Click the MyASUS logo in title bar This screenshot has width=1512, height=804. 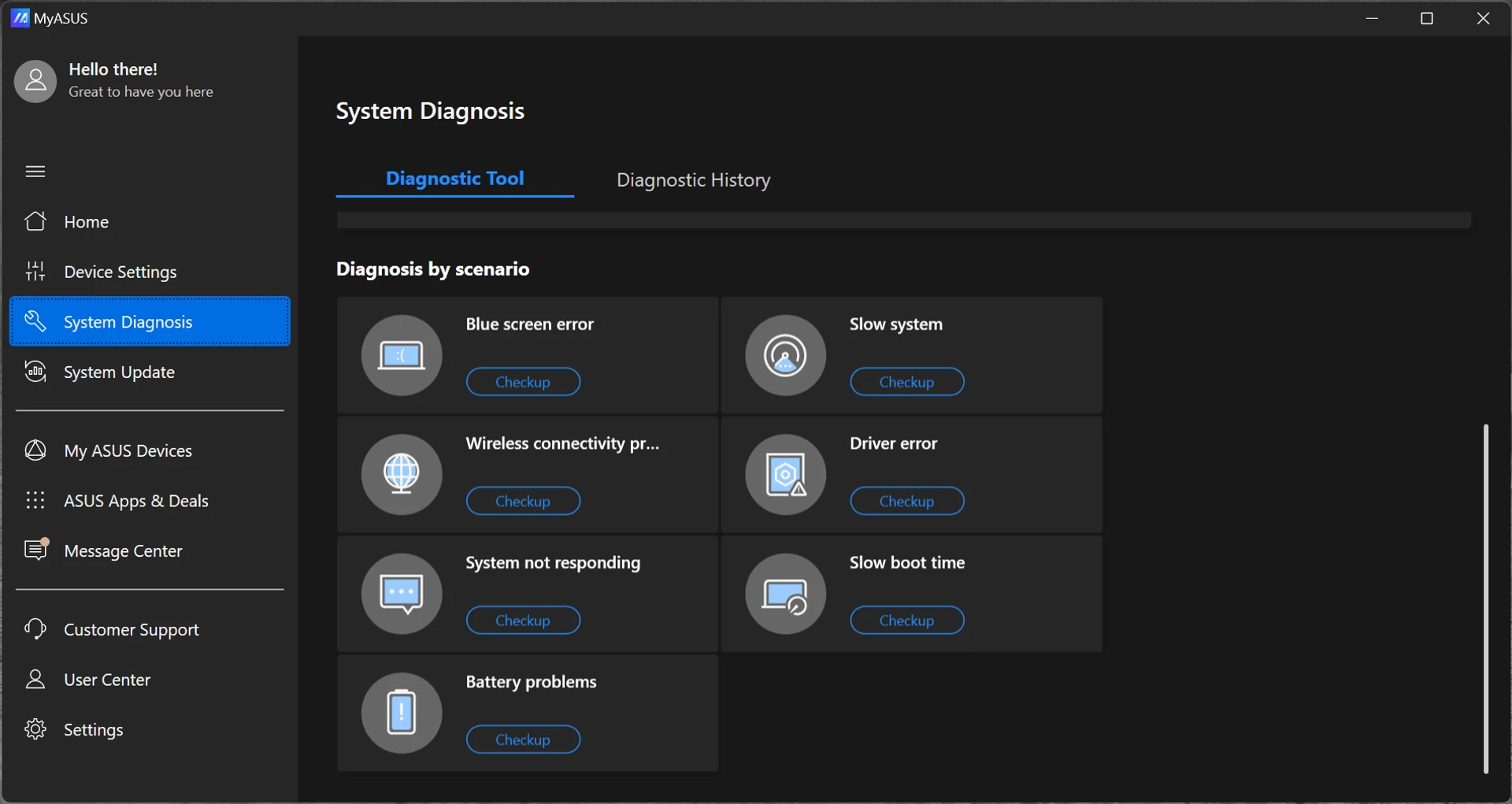tap(20, 18)
